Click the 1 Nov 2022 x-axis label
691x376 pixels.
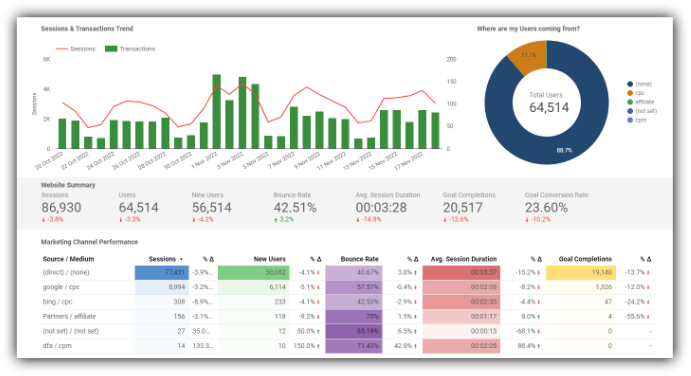pos(204,161)
